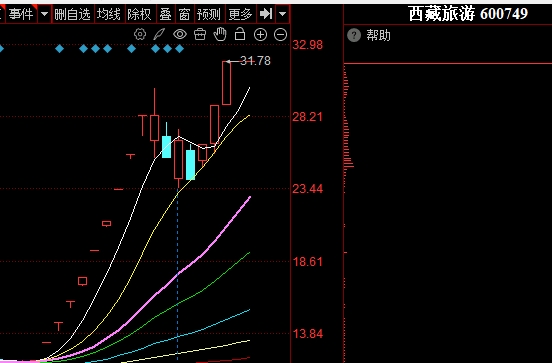Open the 更多 menu
The image size is (552, 363).
(x=240, y=14)
